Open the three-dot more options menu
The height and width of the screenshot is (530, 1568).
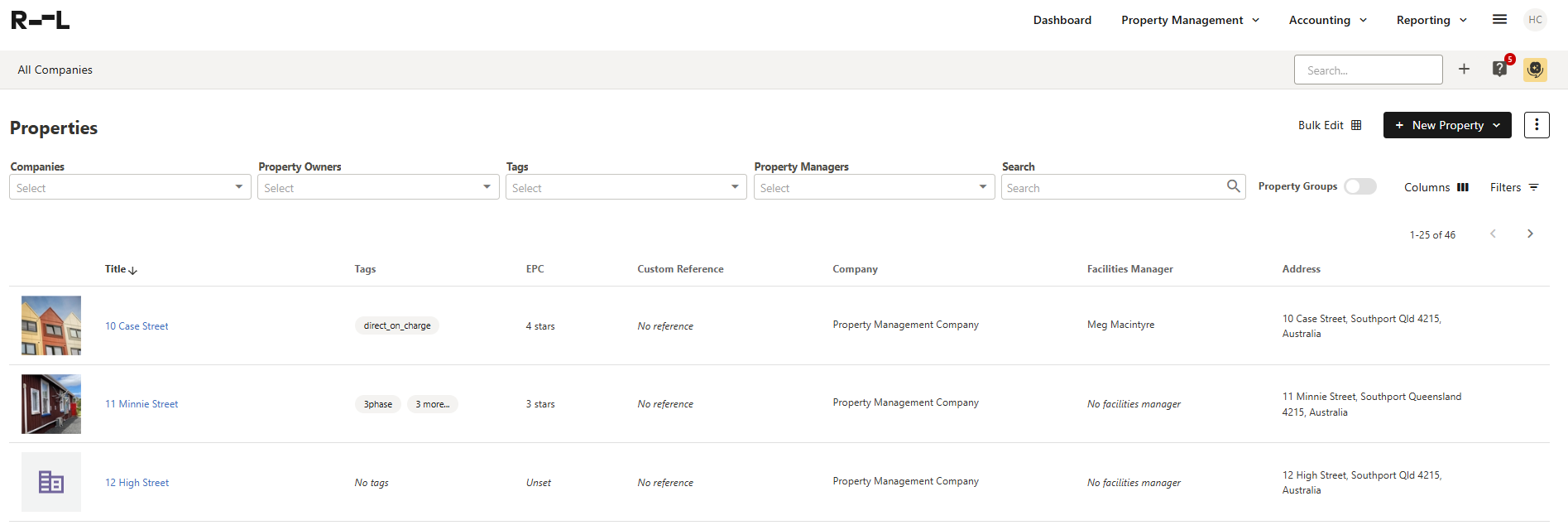click(1537, 125)
